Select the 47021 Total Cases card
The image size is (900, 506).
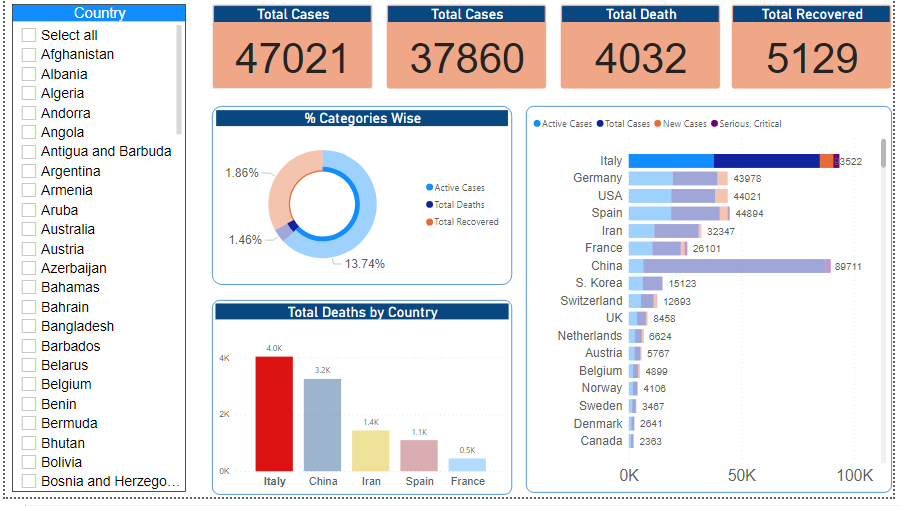click(293, 47)
